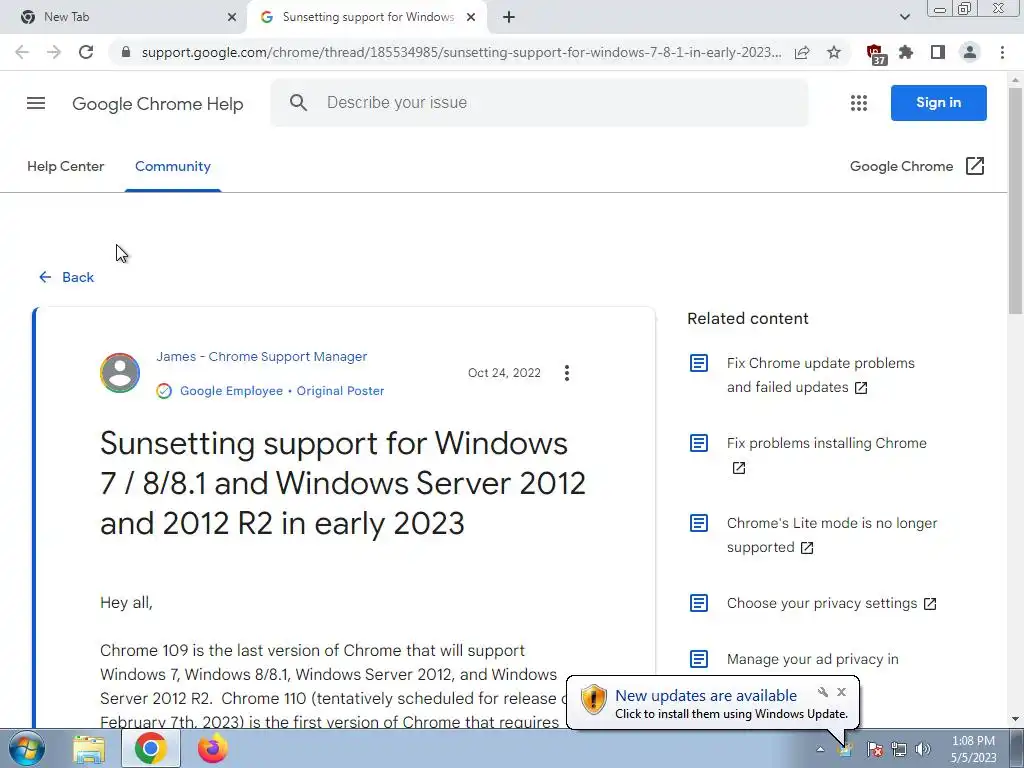Click the page vertical scrollbar thumb
1024x768 pixels.
click(1016, 202)
